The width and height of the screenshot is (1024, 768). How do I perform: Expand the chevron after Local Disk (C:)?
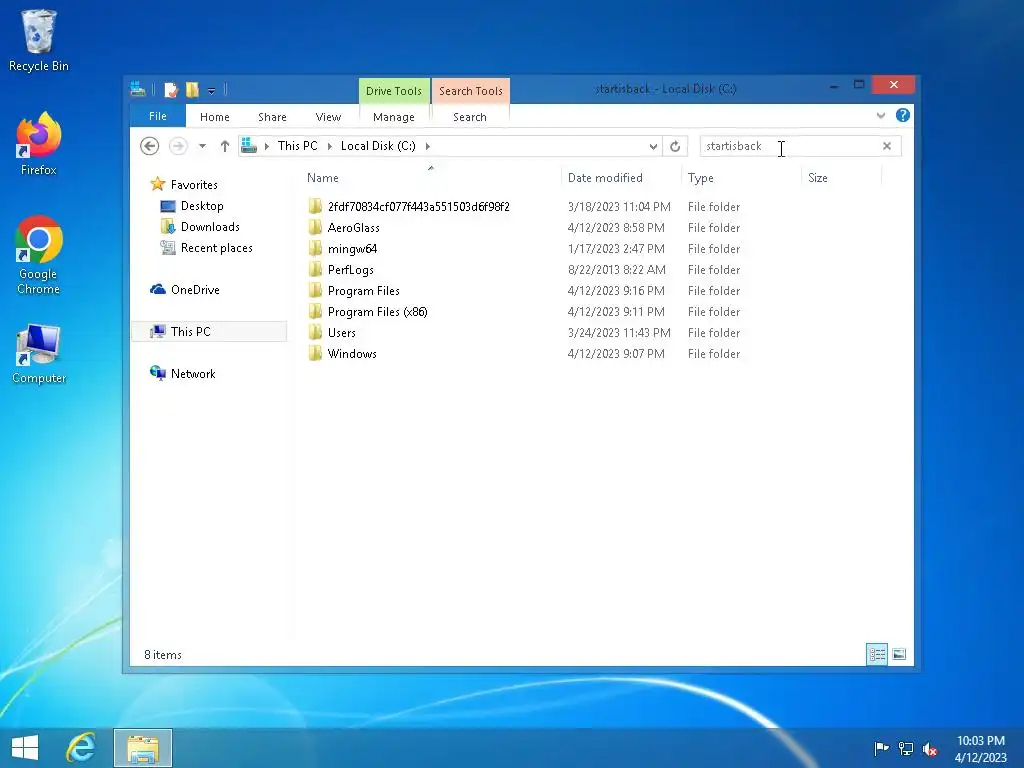click(x=428, y=146)
